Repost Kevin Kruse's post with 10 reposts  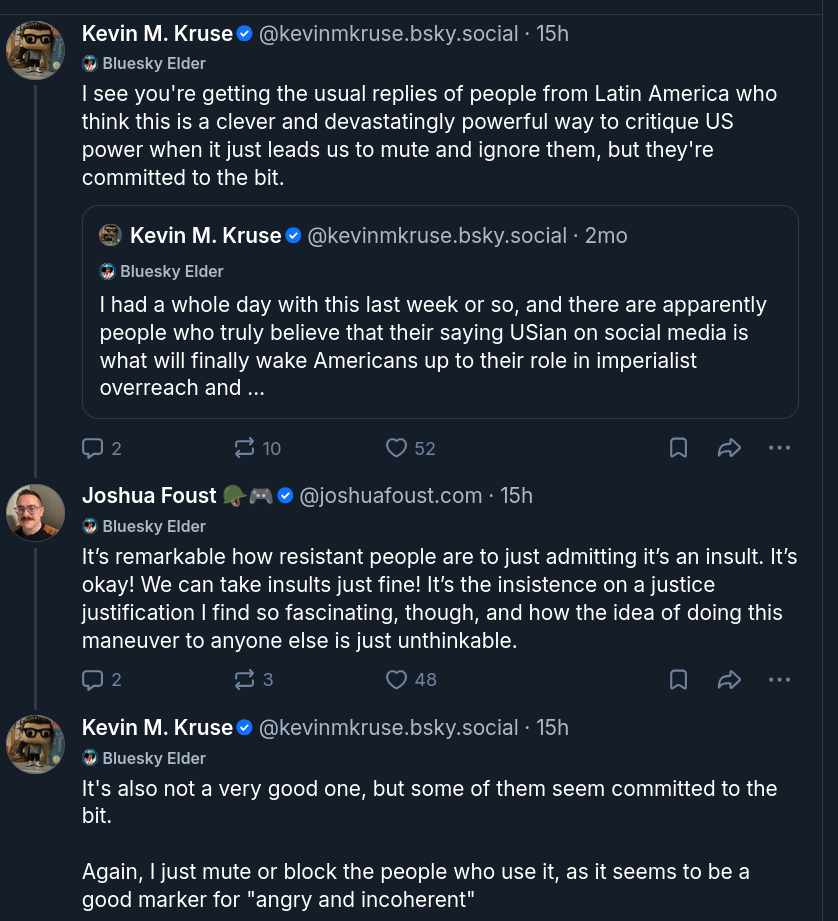point(245,448)
